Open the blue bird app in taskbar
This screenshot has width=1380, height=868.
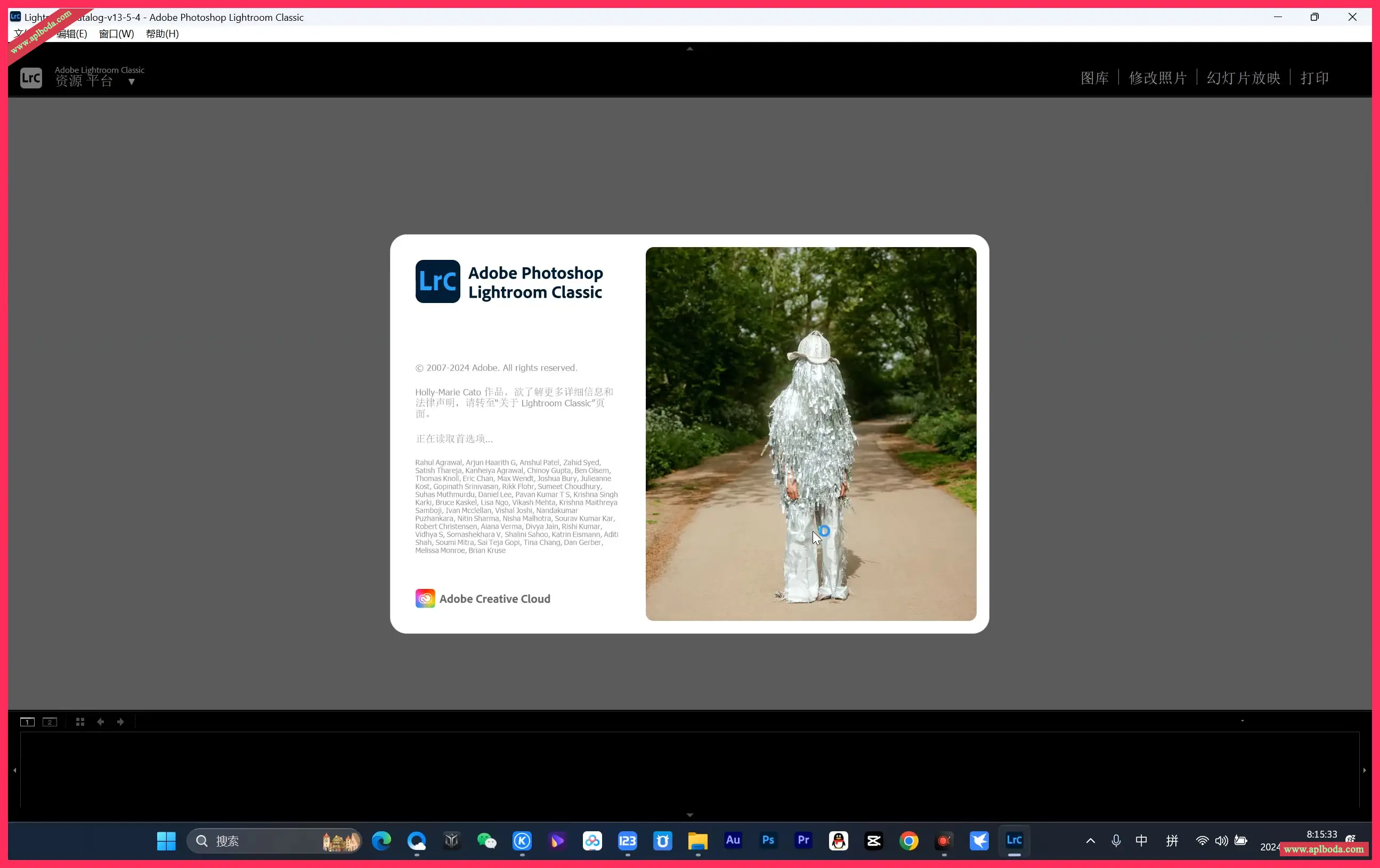979,841
